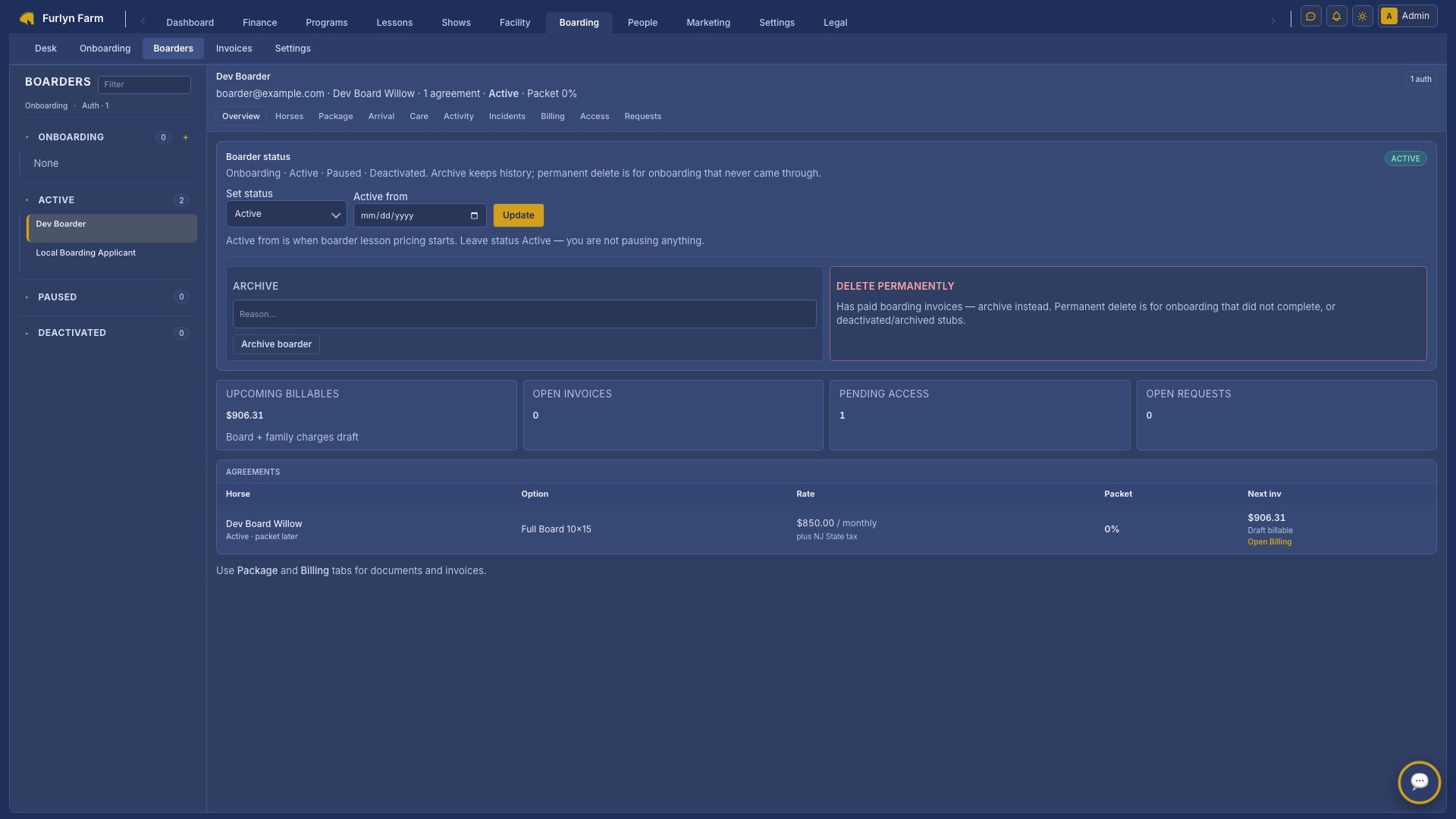Switch to the Finance main tab
This screenshot has height=819, width=1456.
259,22
